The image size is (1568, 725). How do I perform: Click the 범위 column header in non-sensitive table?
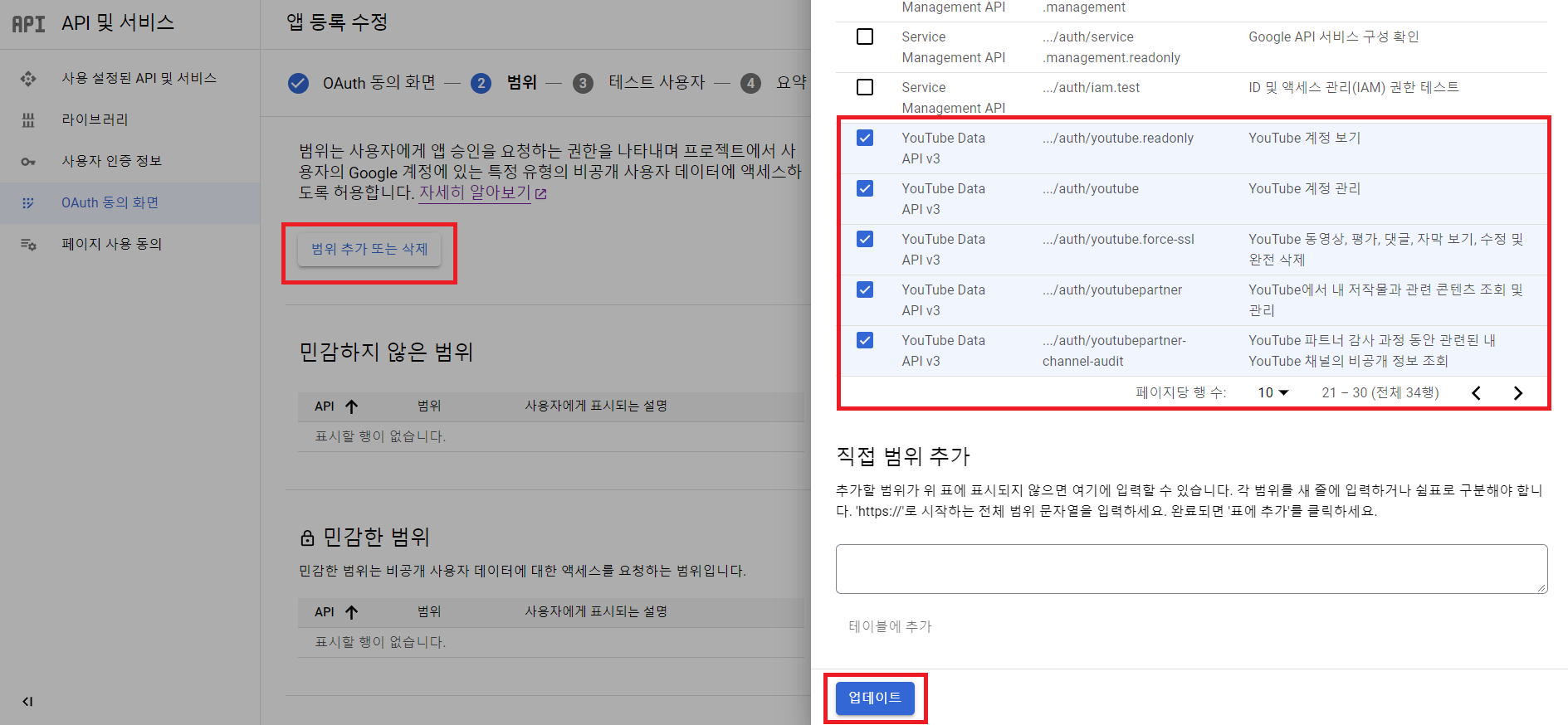tap(429, 406)
